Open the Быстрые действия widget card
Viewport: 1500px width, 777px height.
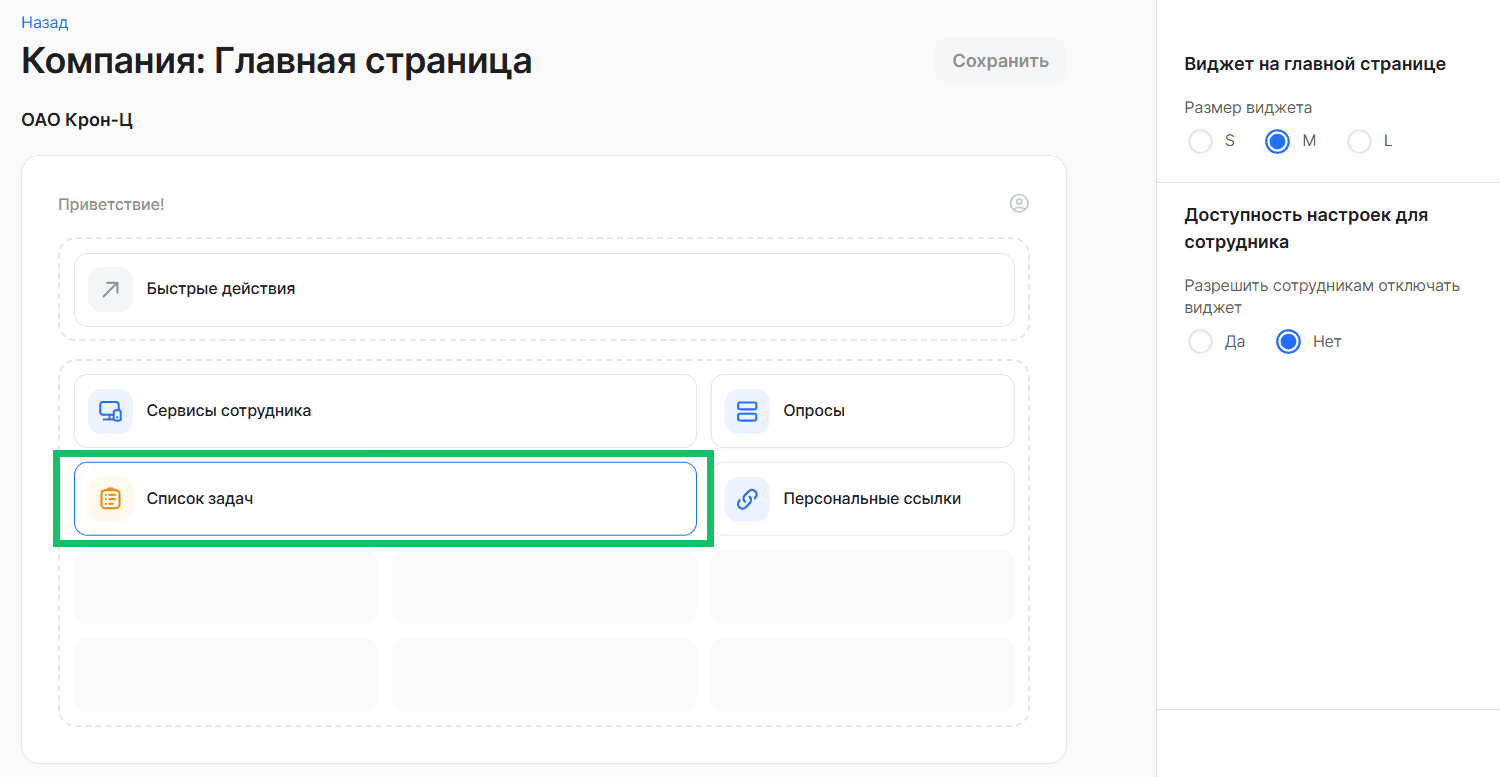tap(544, 289)
